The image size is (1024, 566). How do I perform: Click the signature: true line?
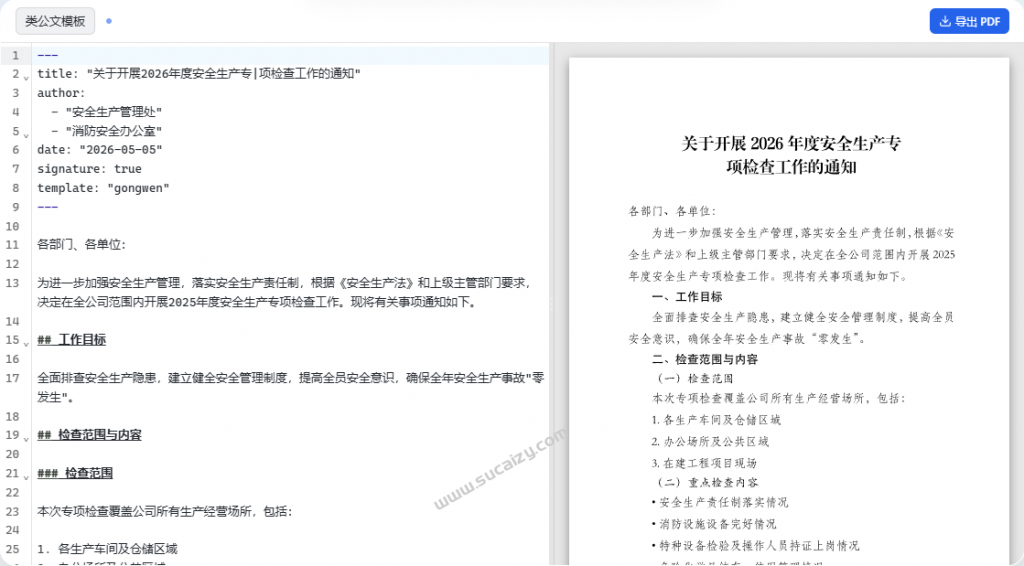pyautogui.click(x=89, y=168)
